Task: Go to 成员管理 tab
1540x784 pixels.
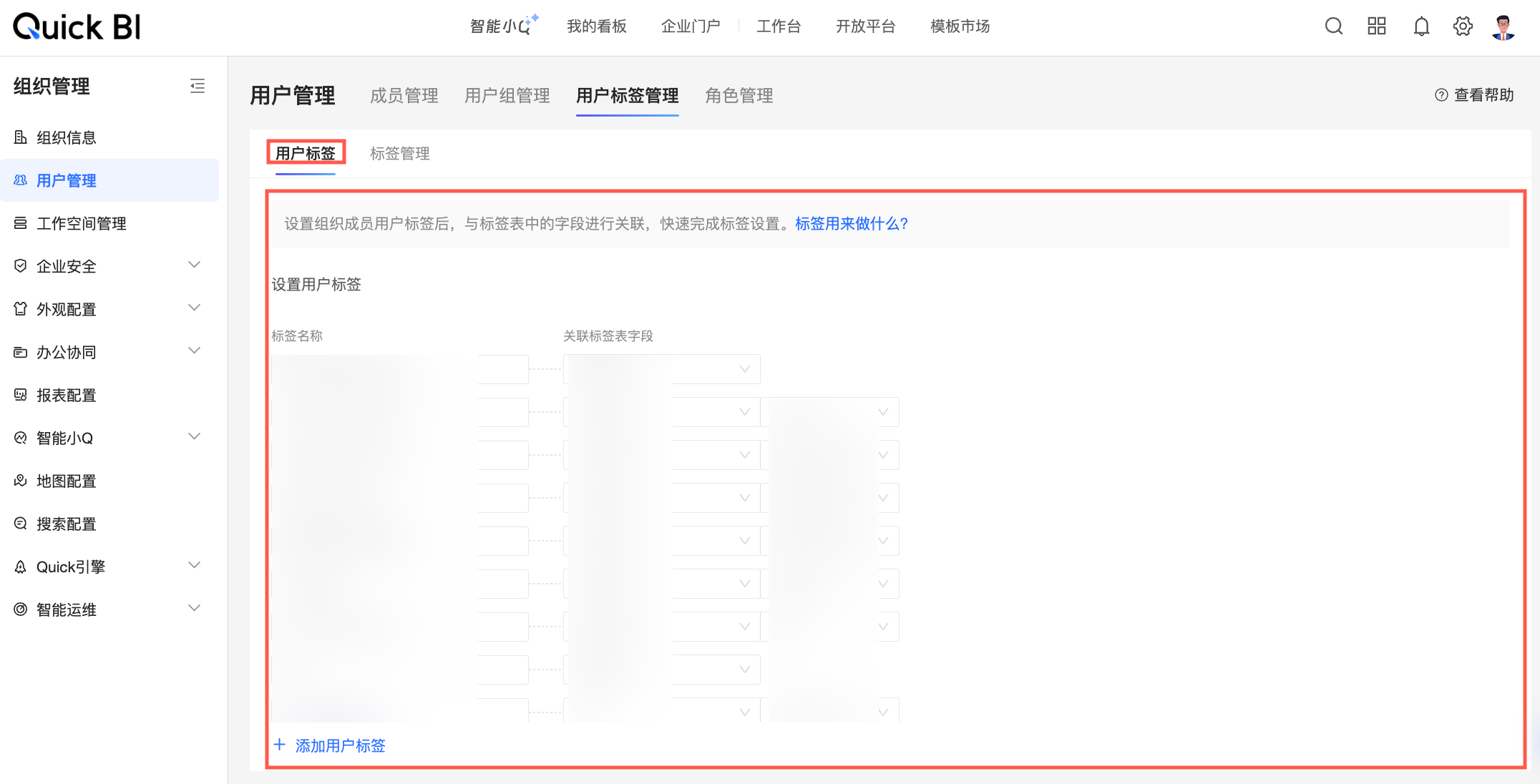Action: [x=404, y=95]
